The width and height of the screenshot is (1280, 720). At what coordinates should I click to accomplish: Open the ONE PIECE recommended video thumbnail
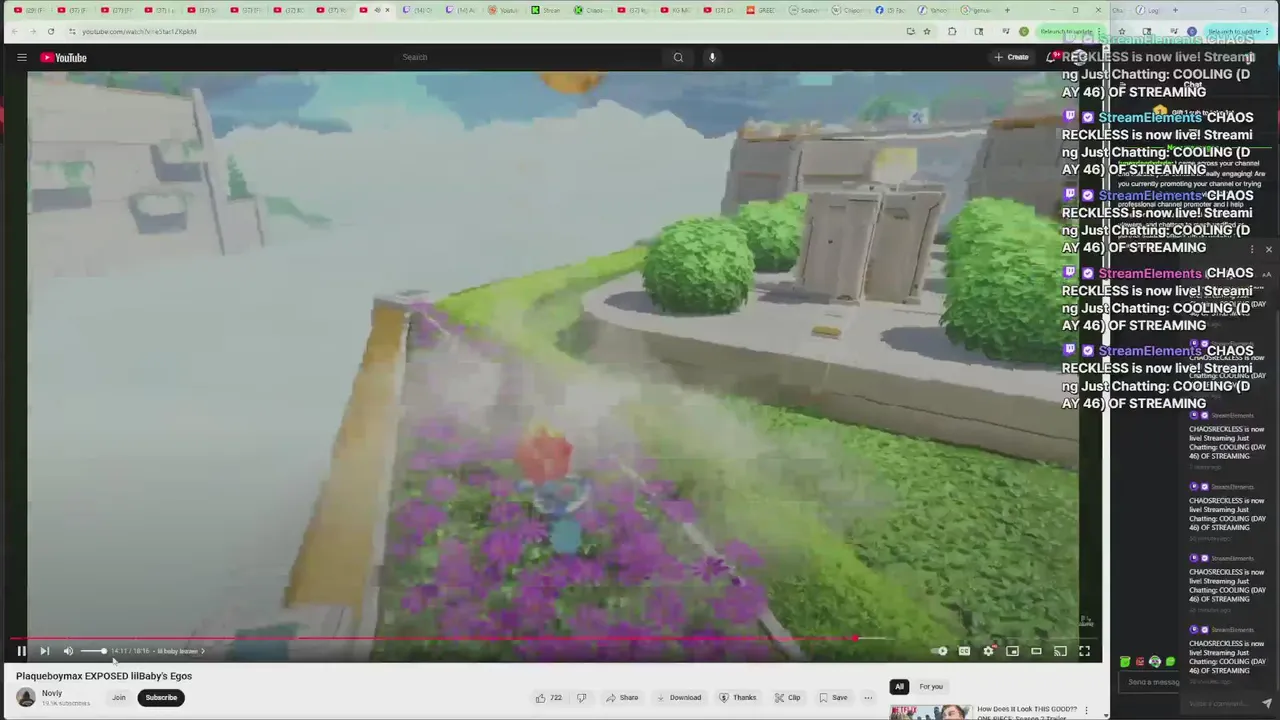pyautogui.click(x=930, y=712)
